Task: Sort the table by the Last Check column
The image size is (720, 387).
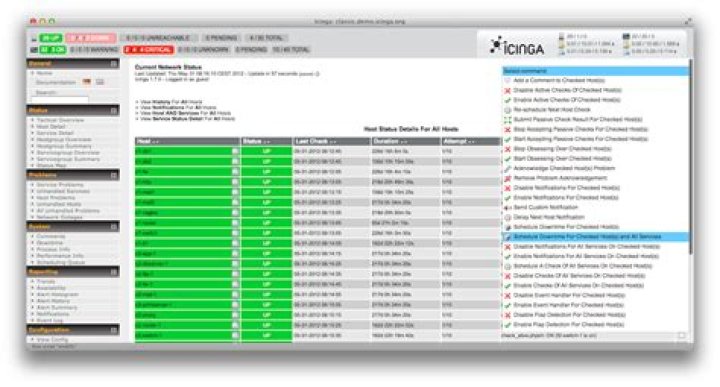Action: click(x=332, y=141)
